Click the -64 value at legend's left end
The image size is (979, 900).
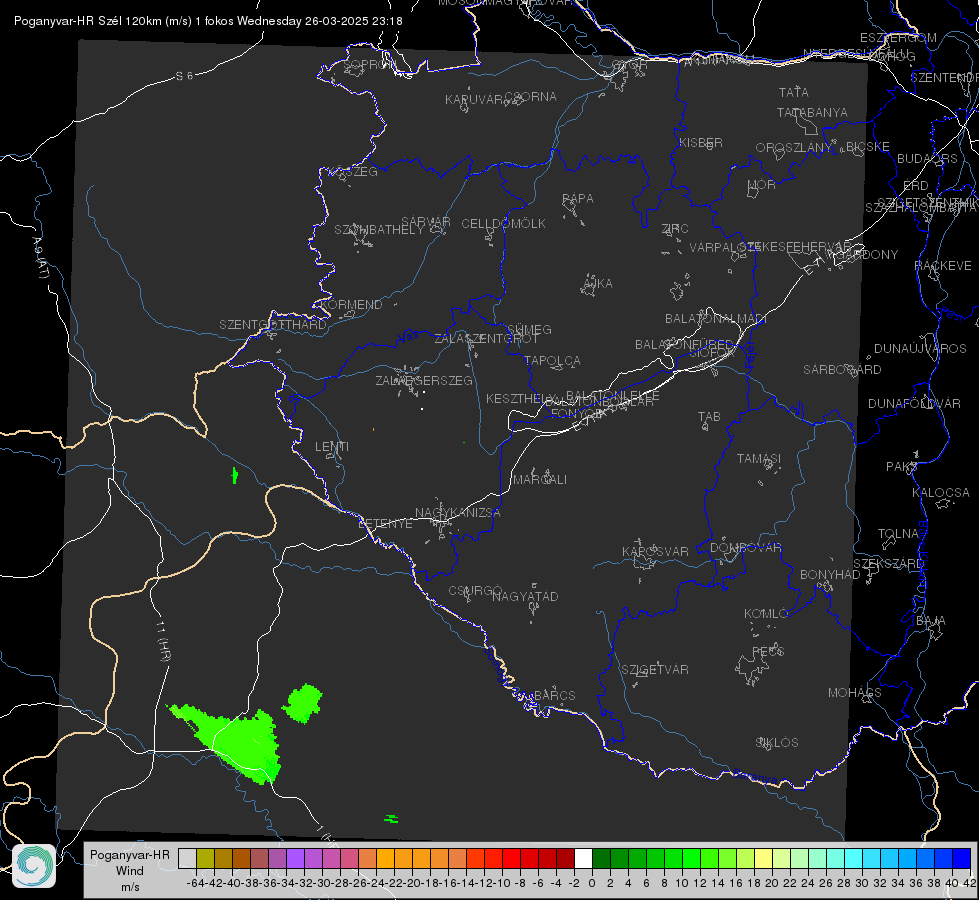[196, 883]
